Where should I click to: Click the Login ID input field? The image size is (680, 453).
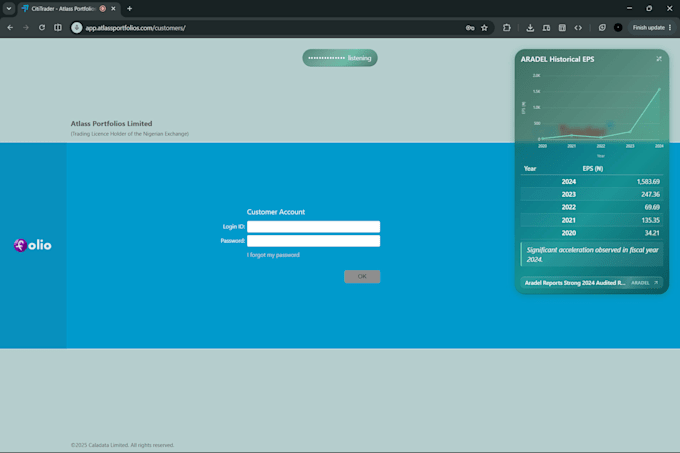[313, 227]
